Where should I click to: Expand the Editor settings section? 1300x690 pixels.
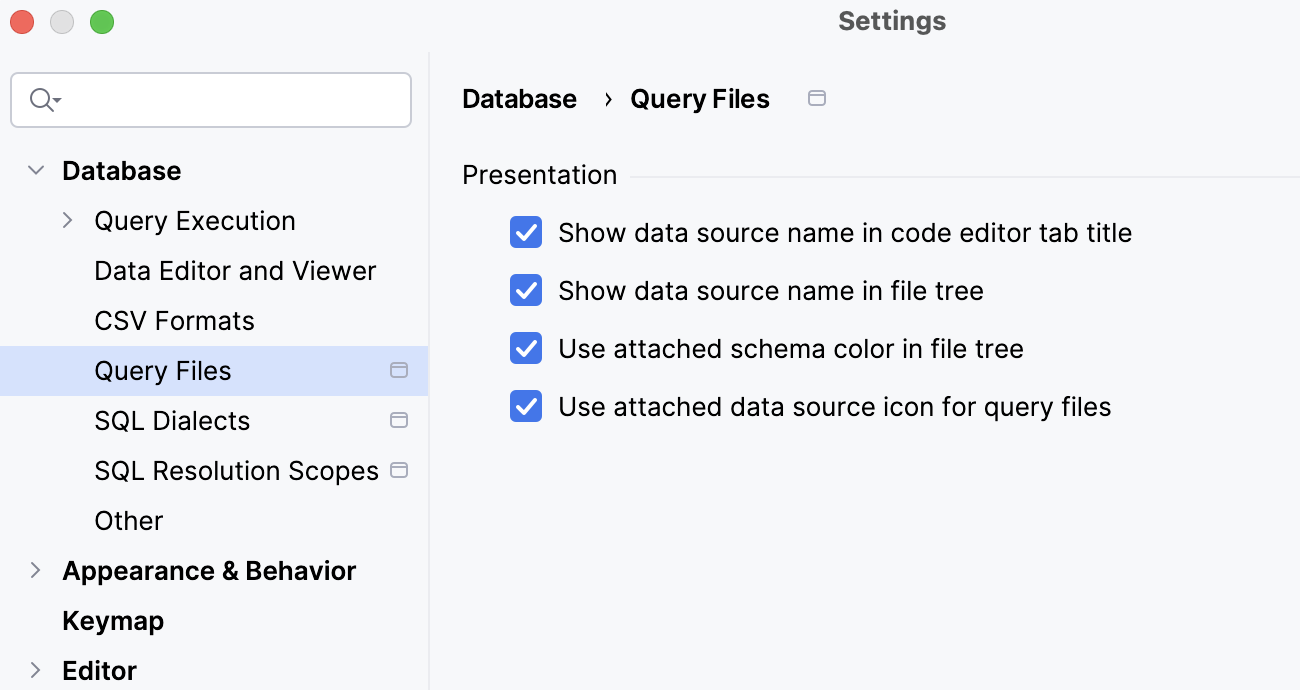(36, 670)
